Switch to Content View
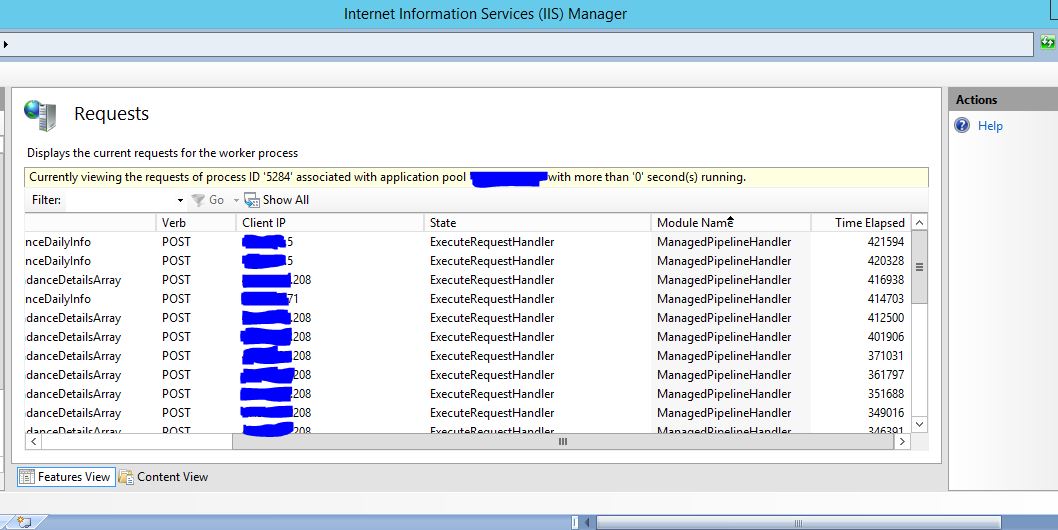 coord(172,477)
